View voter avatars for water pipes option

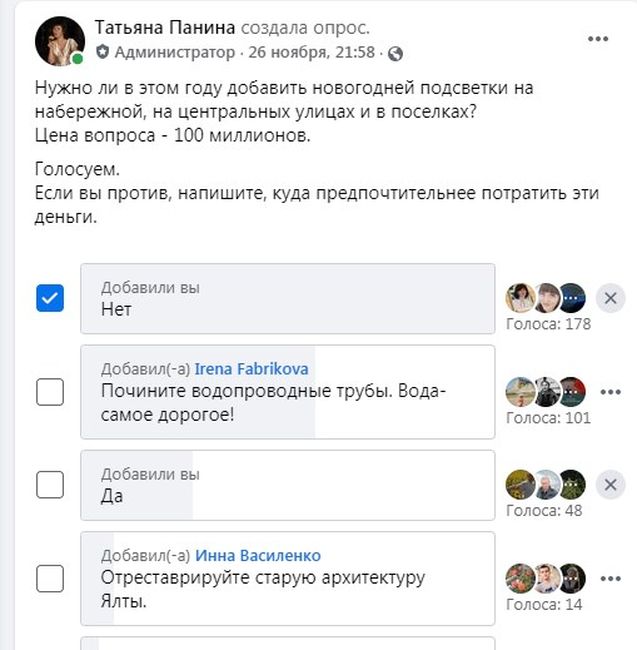pos(545,392)
